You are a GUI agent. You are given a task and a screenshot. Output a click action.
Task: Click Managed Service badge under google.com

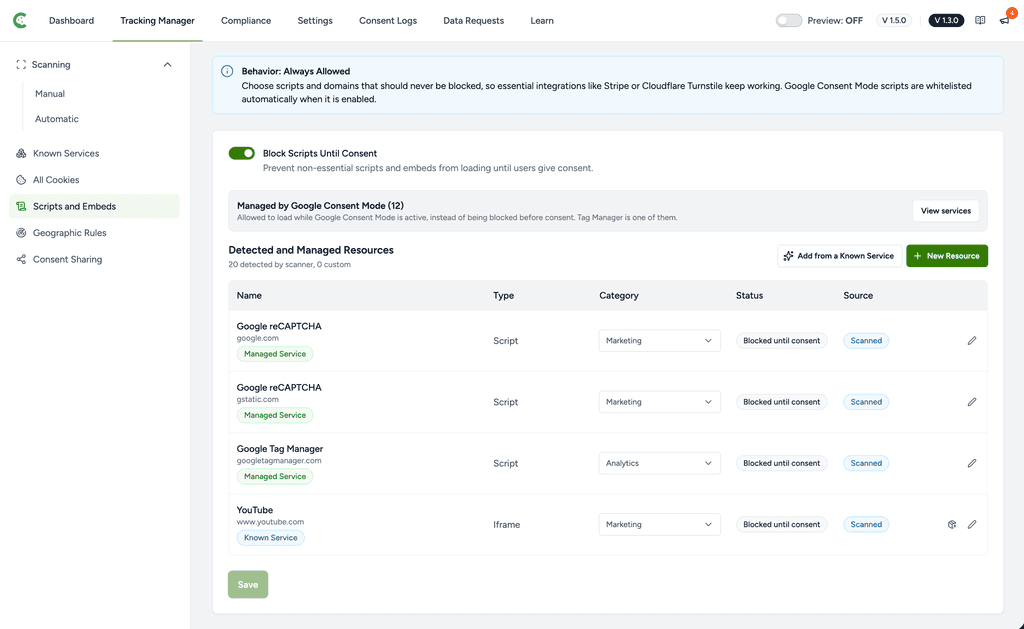(x=275, y=354)
